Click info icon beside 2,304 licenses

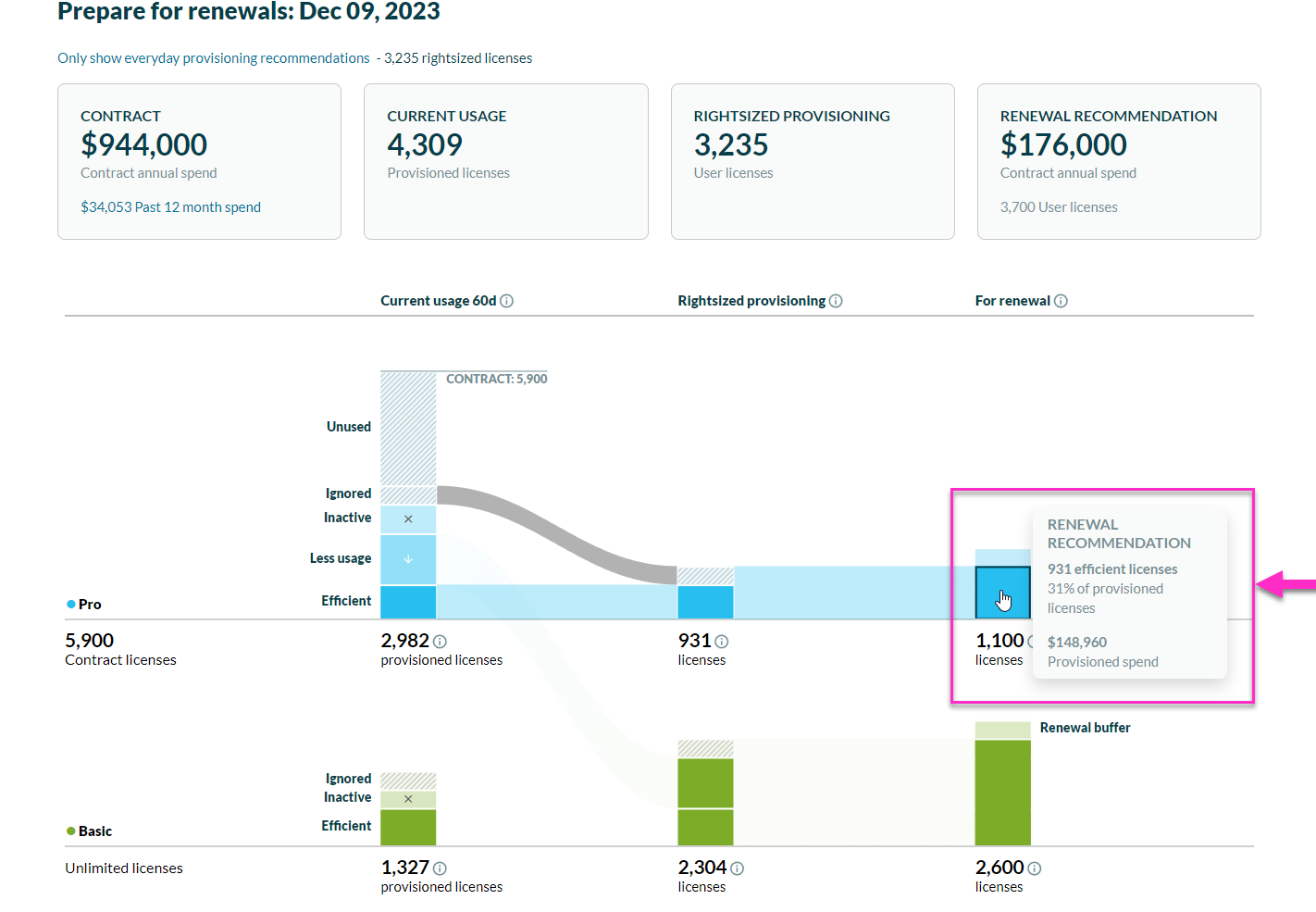pos(737,868)
